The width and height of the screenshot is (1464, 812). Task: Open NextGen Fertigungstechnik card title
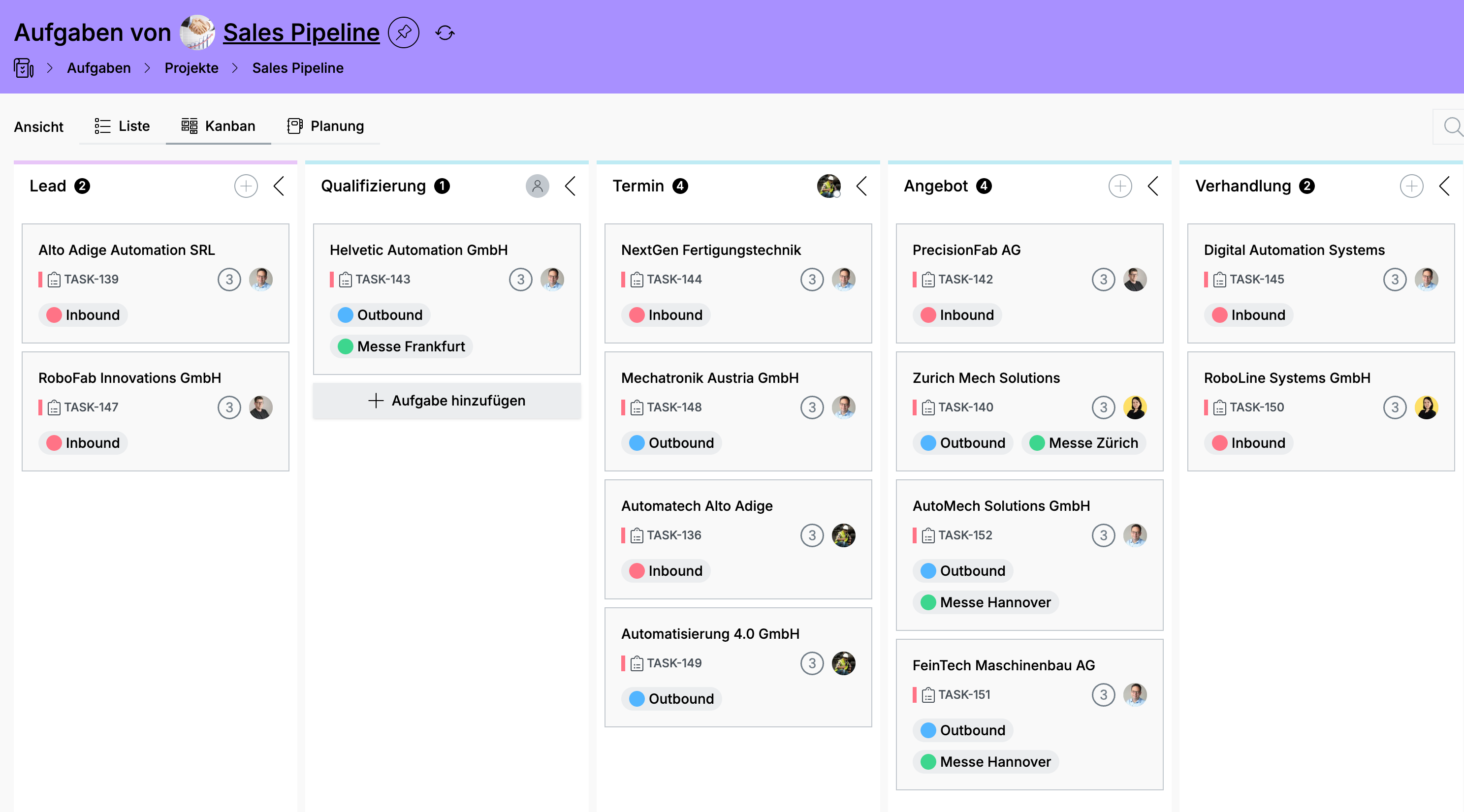(x=711, y=250)
